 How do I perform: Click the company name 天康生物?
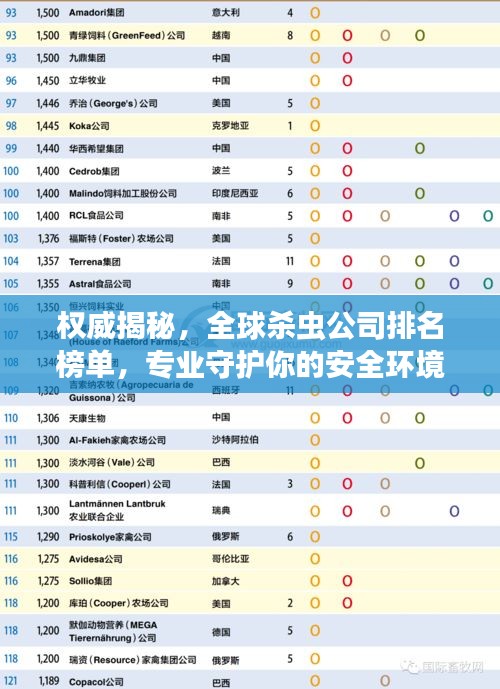(x=87, y=418)
